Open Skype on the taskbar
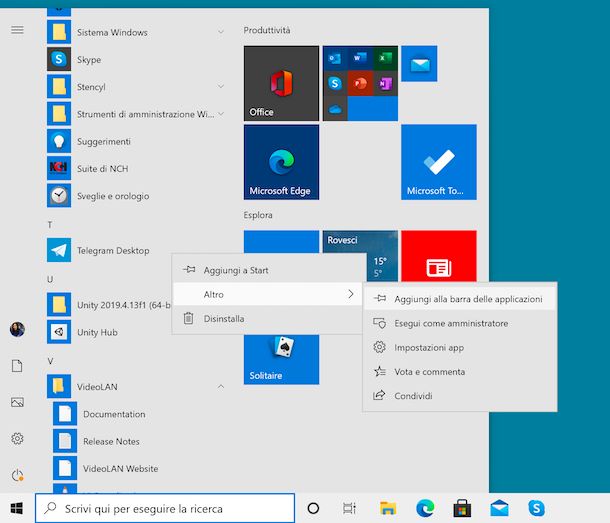This screenshot has height=523, width=610. pyautogui.click(x=536, y=508)
